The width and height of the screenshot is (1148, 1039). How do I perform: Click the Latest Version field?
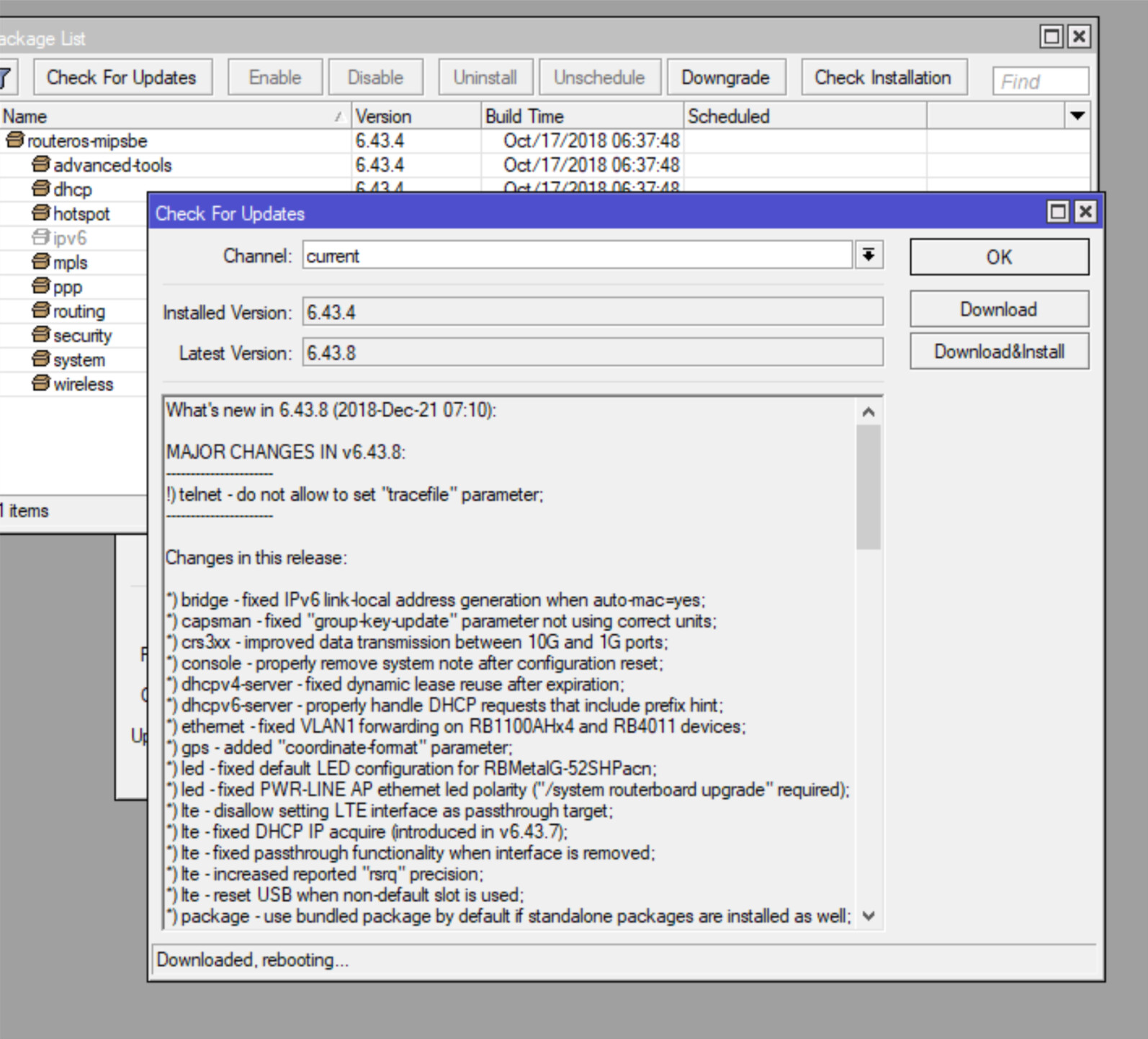[593, 352]
